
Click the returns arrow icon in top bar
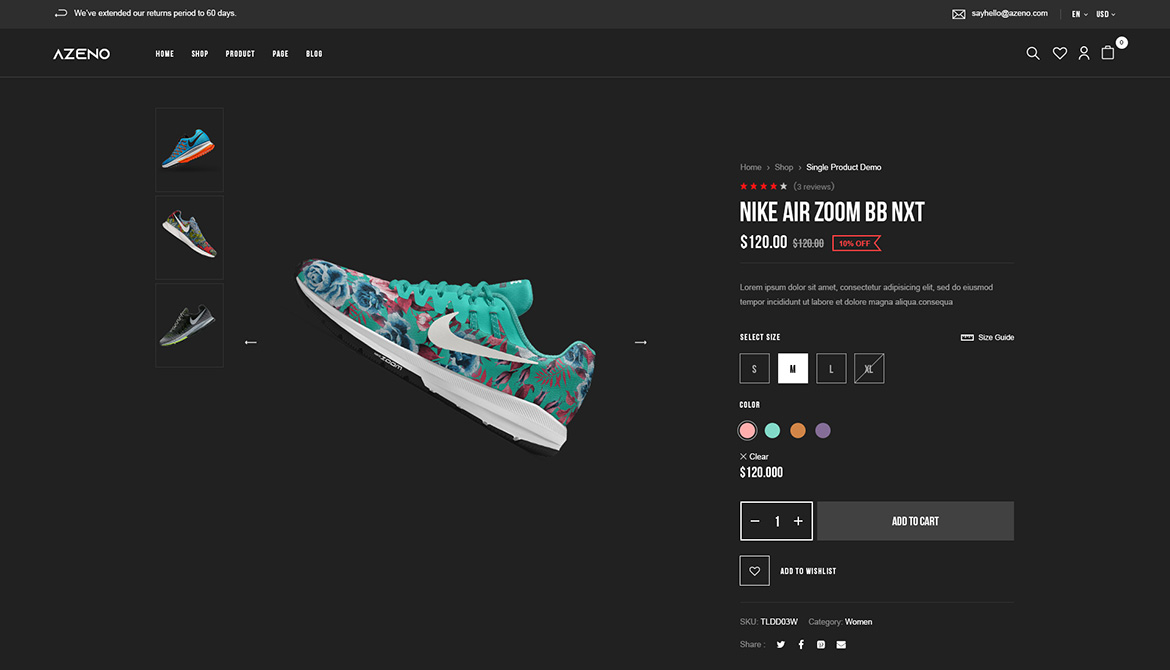coord(61,13)
